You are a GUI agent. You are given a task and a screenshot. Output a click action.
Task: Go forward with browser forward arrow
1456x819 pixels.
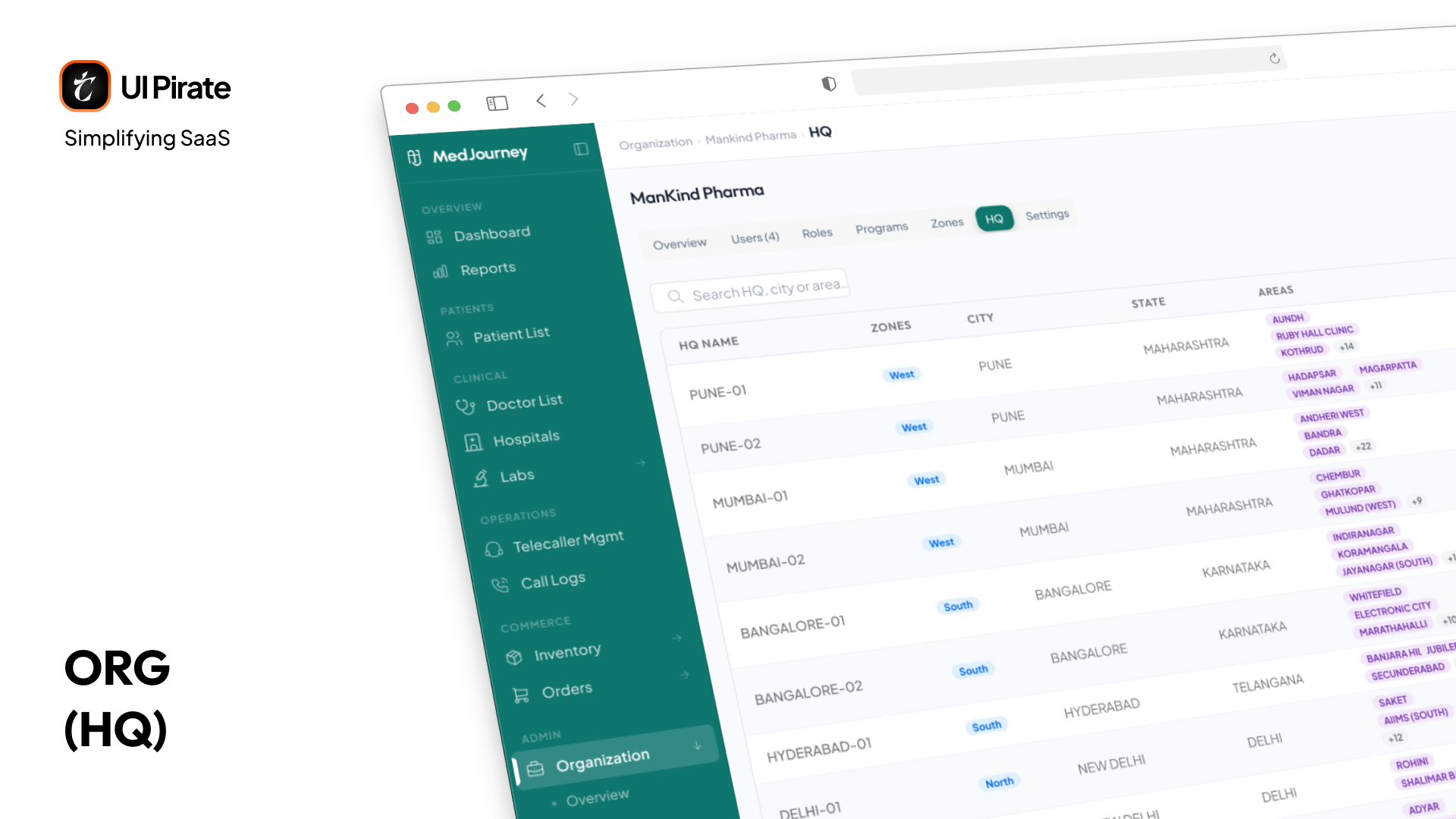point(574,99)
